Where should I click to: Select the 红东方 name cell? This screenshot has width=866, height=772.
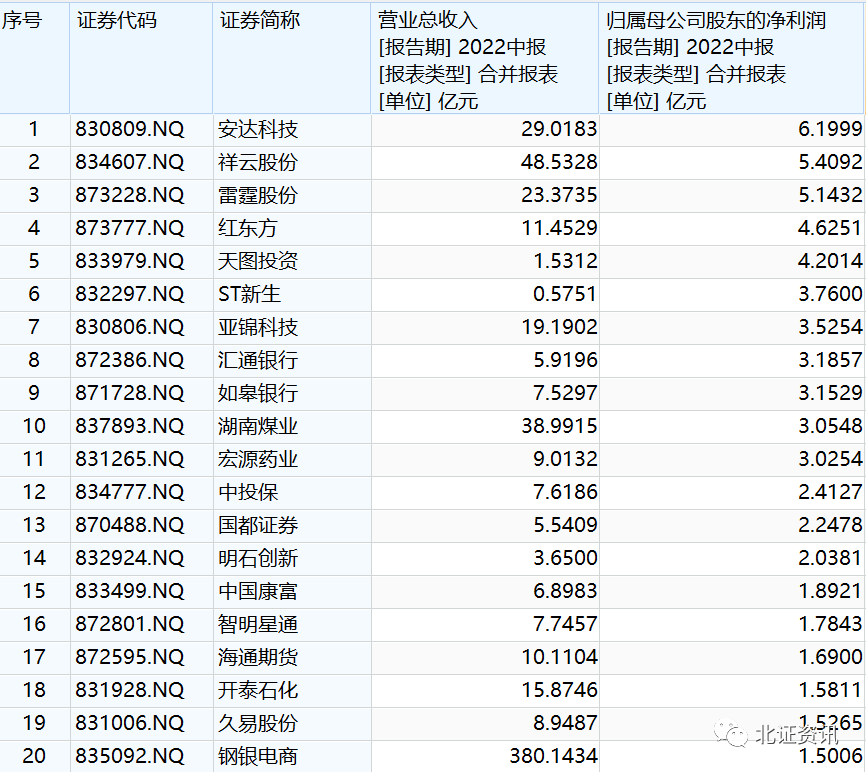pos(247,228)
